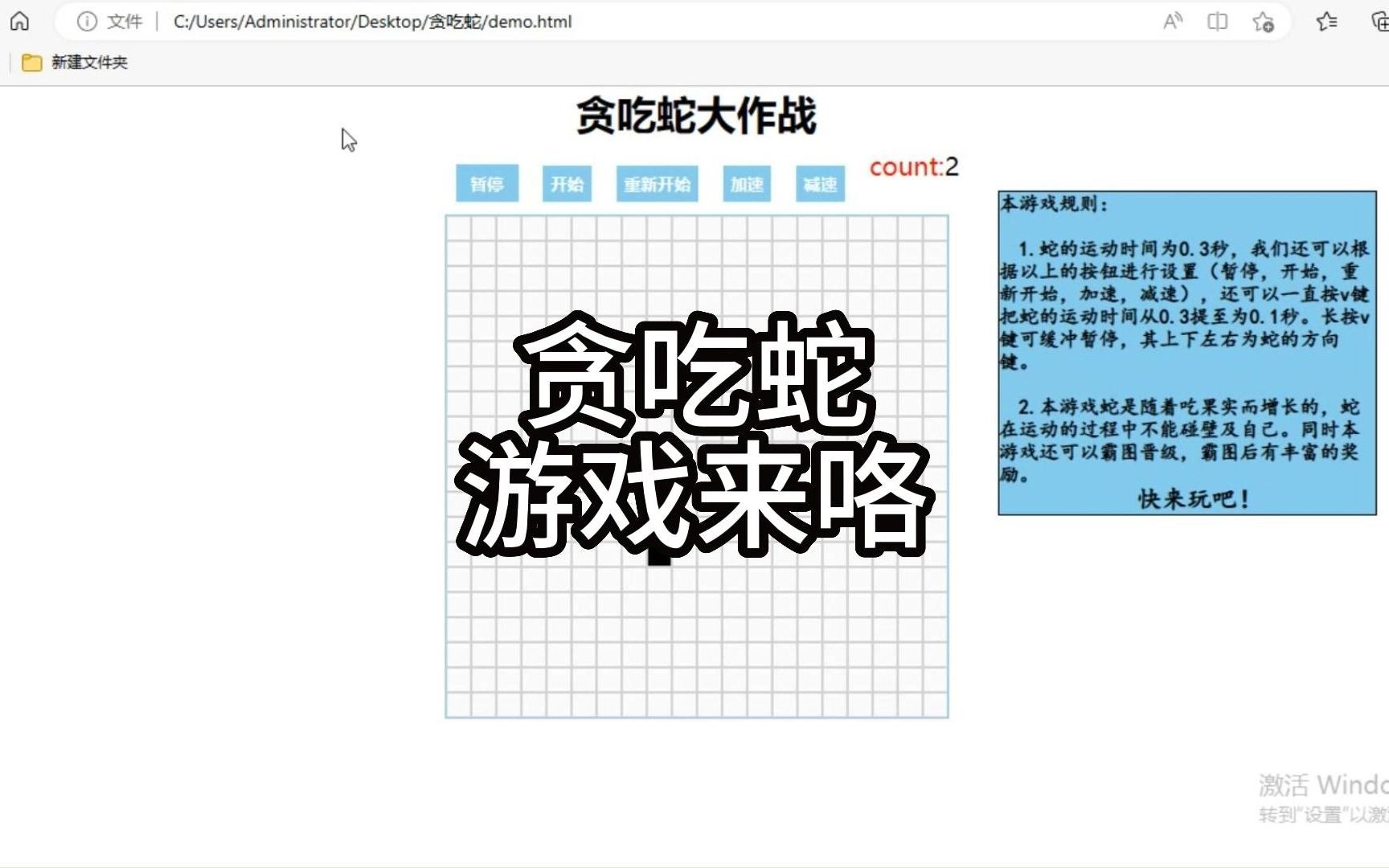This screenshot has height=868, width=1389.
Task: Open the Favorites list icon
Action: pos(1327,21)
